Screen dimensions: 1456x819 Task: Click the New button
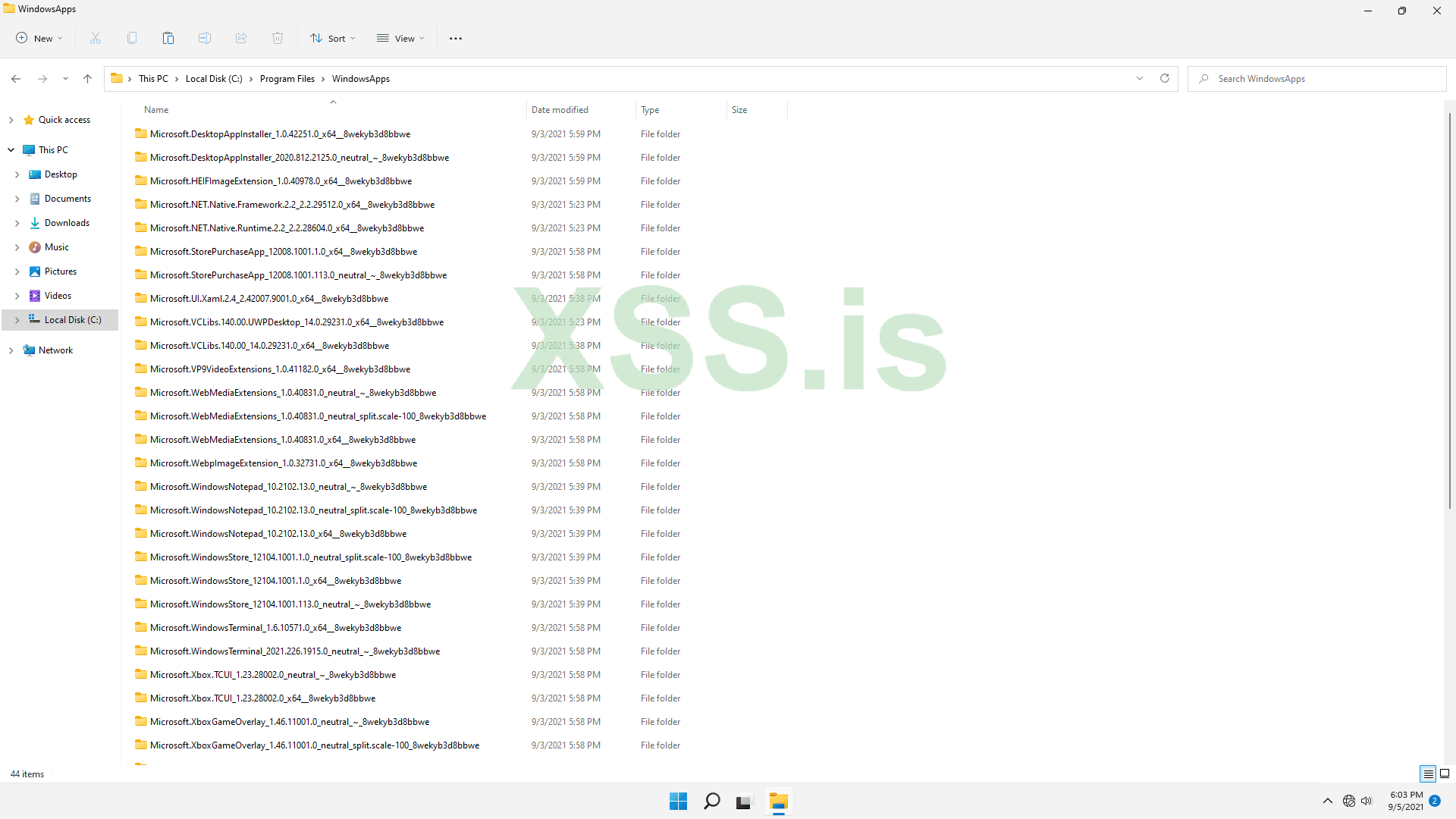click(39, 38)
